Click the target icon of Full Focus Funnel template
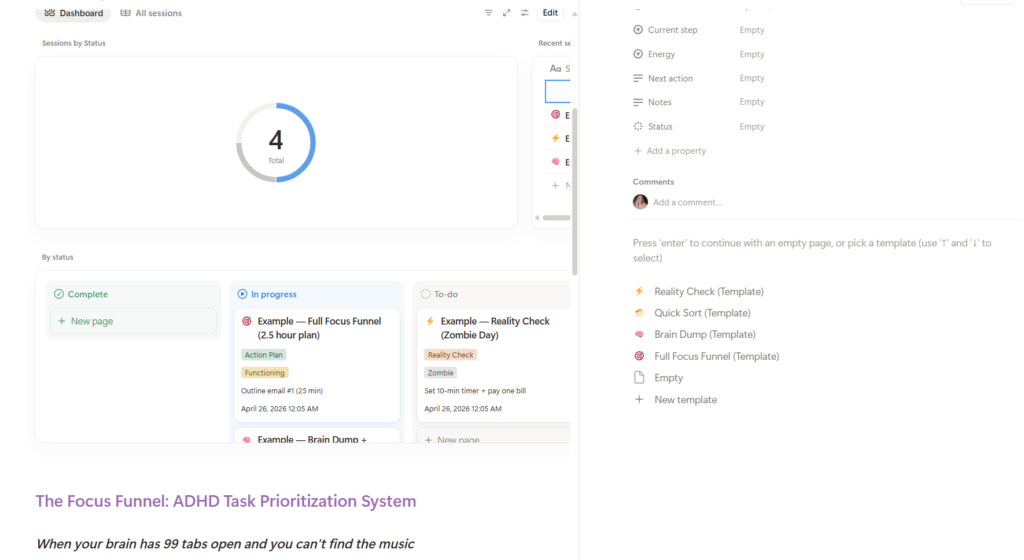The width and height of the screenshot is (1024, 560). click(639, 356)
